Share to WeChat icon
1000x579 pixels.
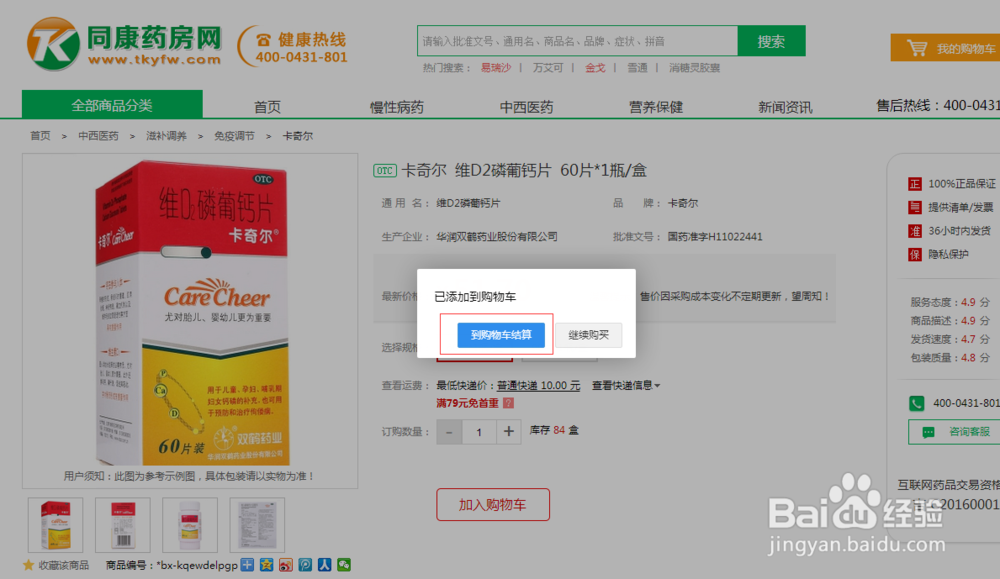tap(344, 564)
